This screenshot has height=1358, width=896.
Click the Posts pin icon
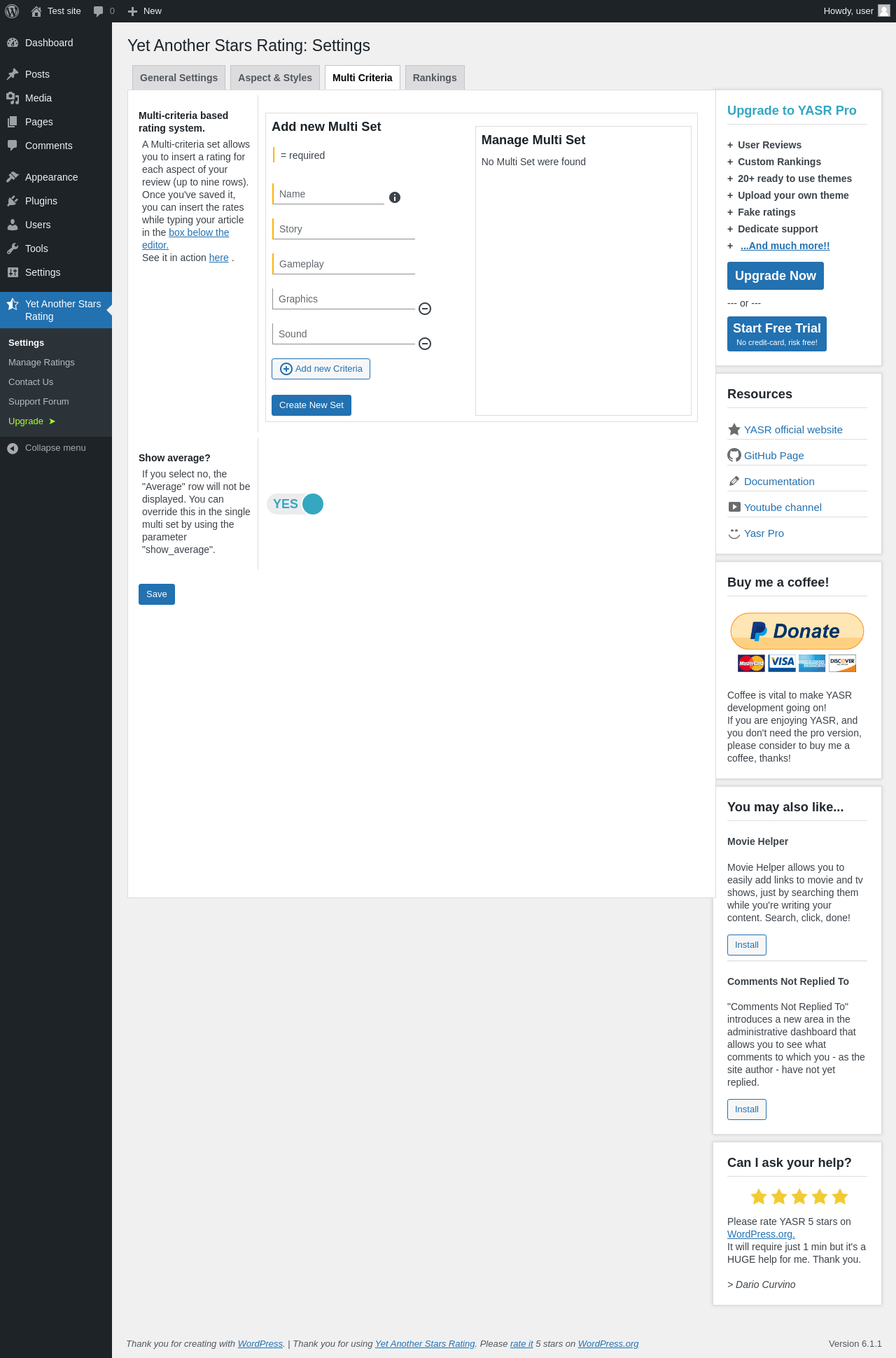click(x=13, y=74)
